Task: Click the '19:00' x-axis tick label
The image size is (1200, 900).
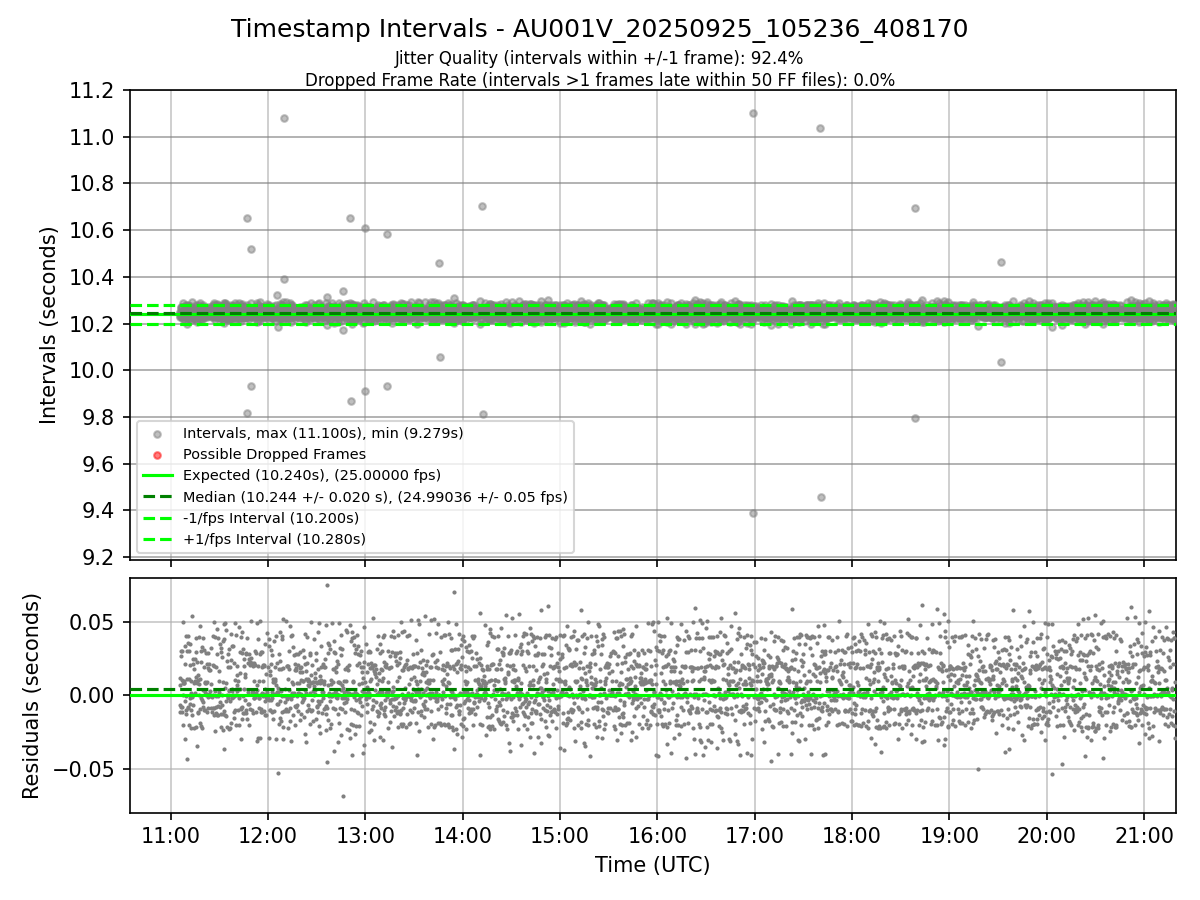Action: click(949, 834)
